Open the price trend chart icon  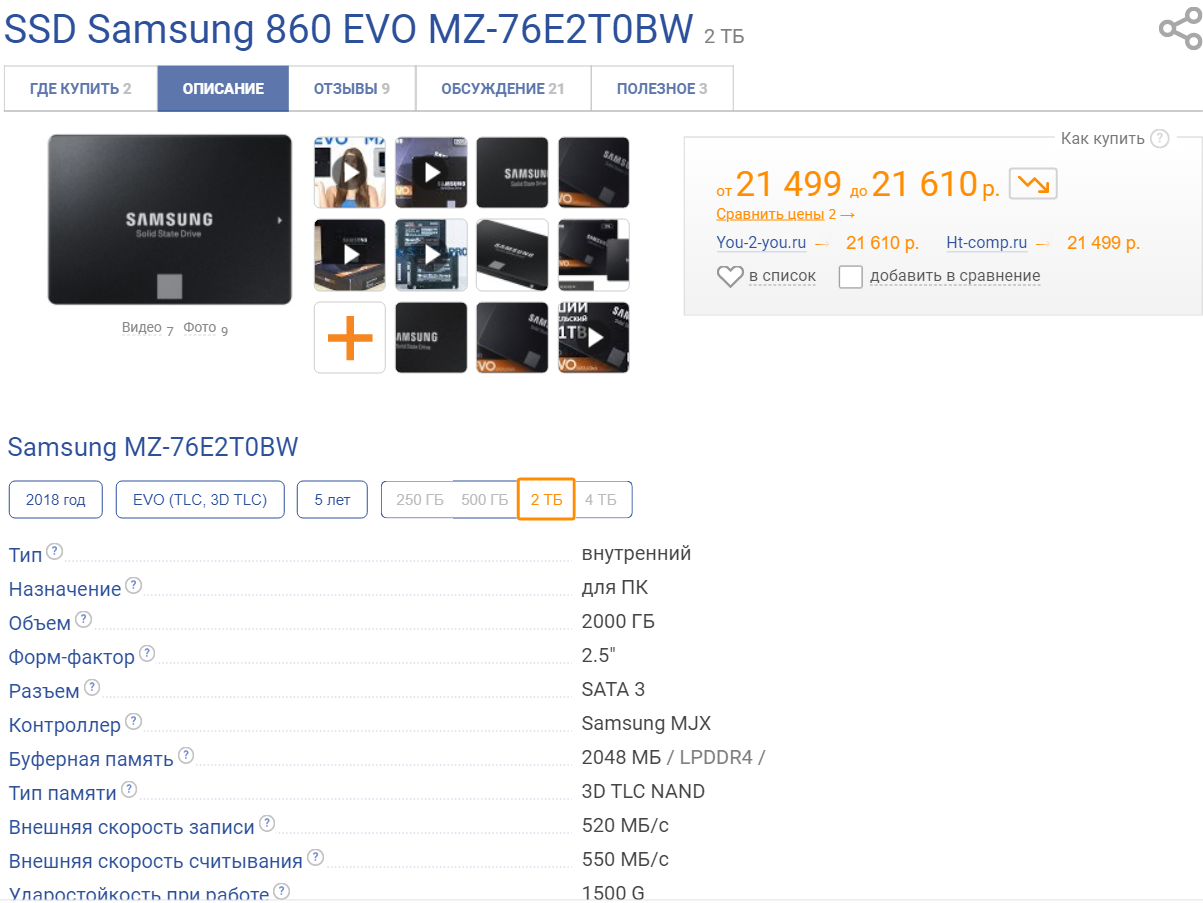(x=1033, y=184)
